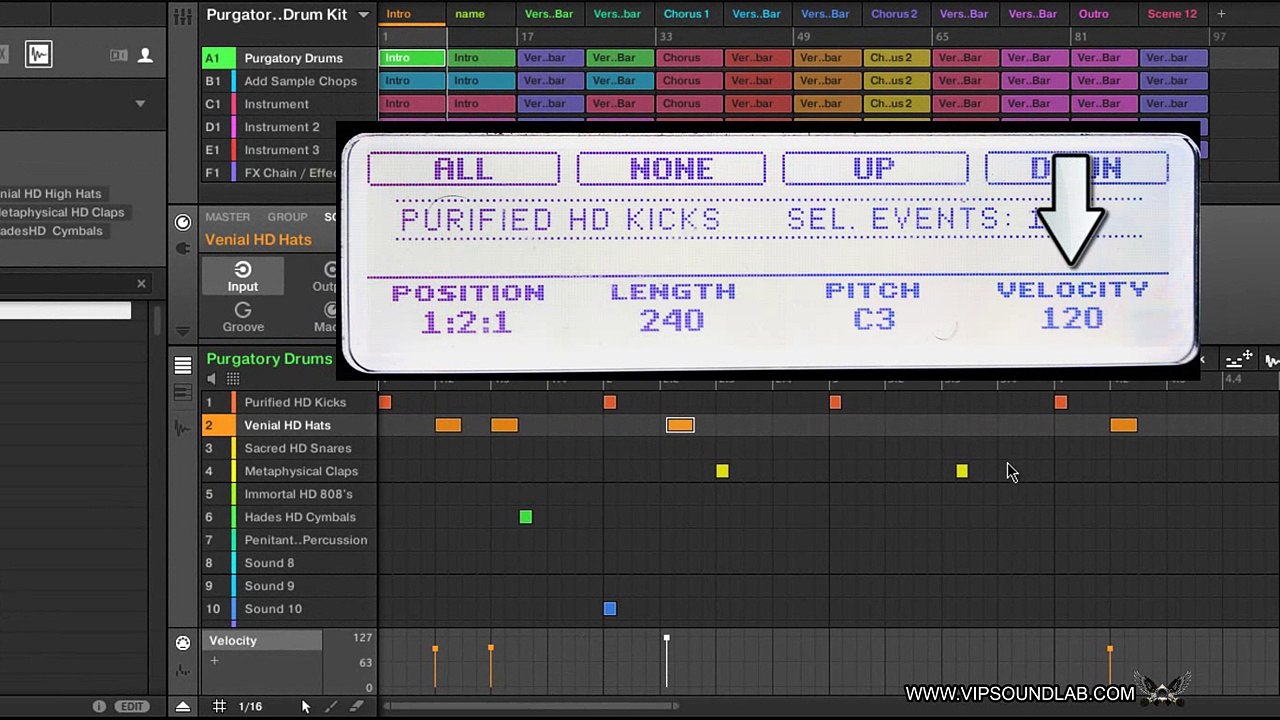Select the blue Sound 10 note
The height and width of the screenshot is (720, 1280).
610,609
